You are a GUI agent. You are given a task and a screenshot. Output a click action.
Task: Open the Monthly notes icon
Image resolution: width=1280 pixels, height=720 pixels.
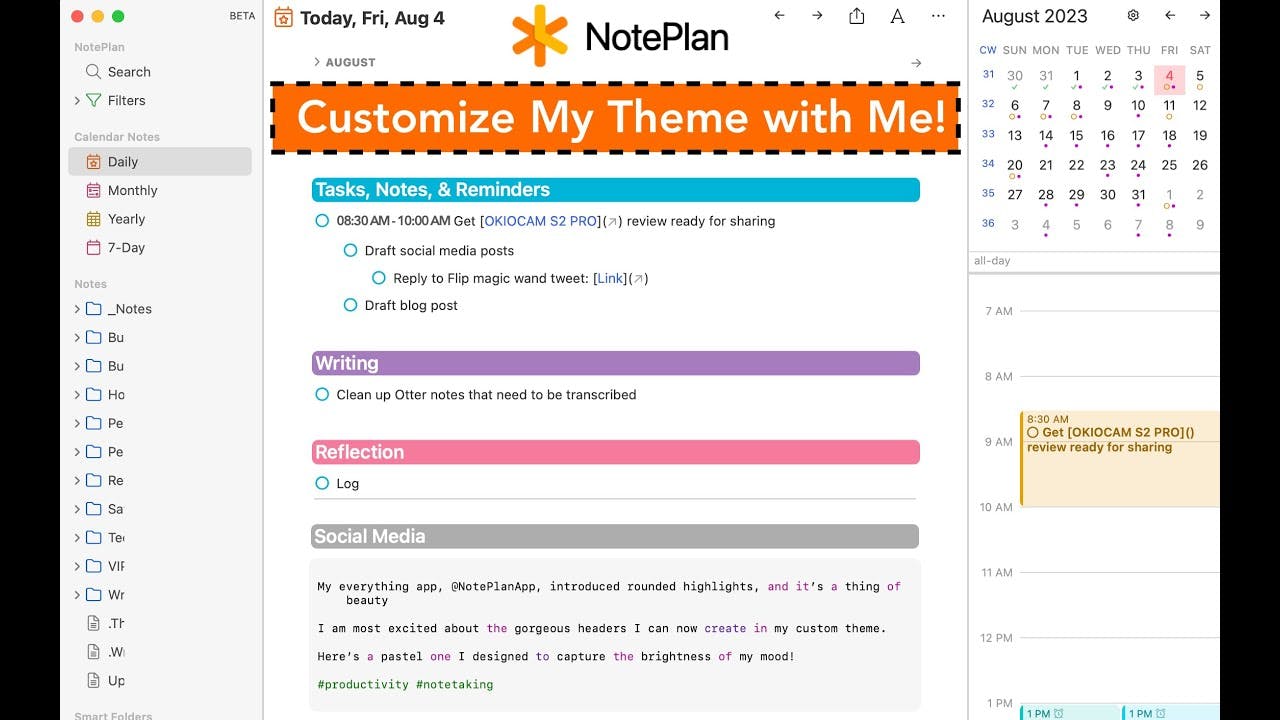point(93,190)
